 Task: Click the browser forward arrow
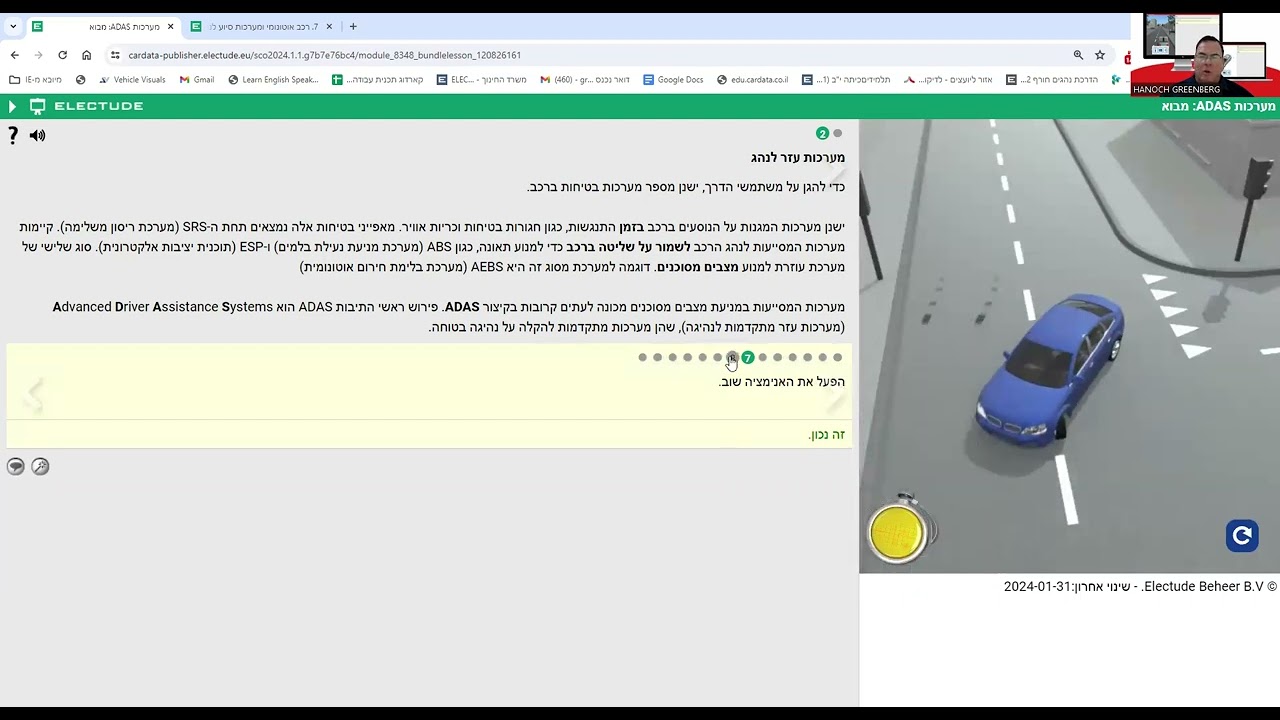pos(38,55)
